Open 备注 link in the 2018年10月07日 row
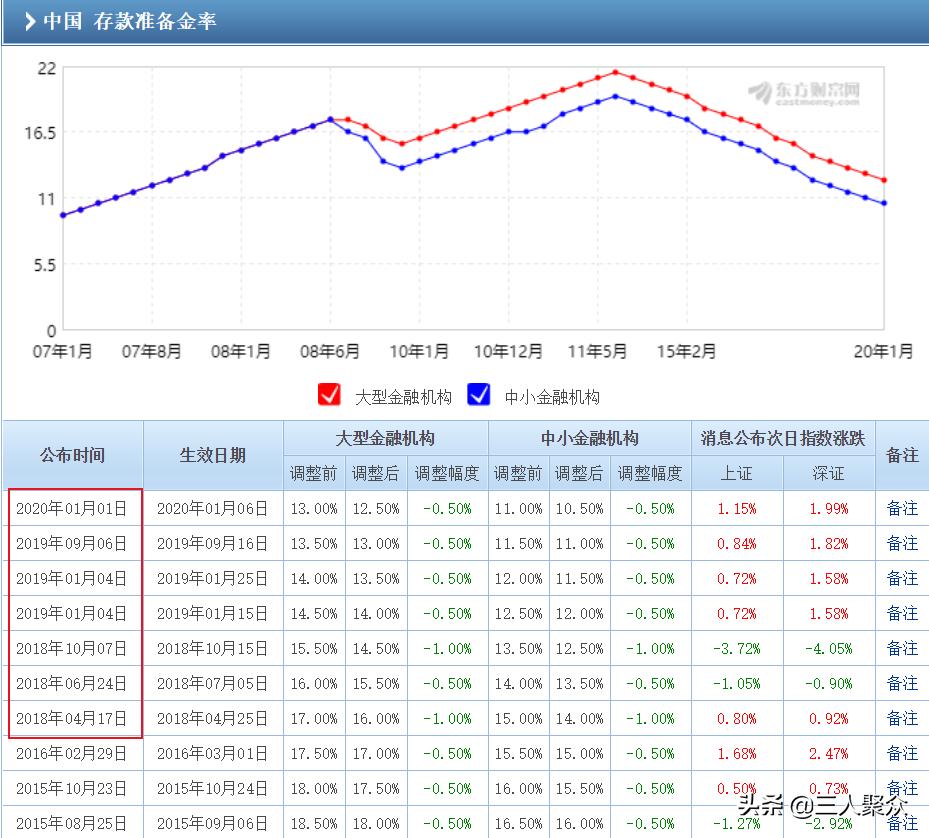 904,648
